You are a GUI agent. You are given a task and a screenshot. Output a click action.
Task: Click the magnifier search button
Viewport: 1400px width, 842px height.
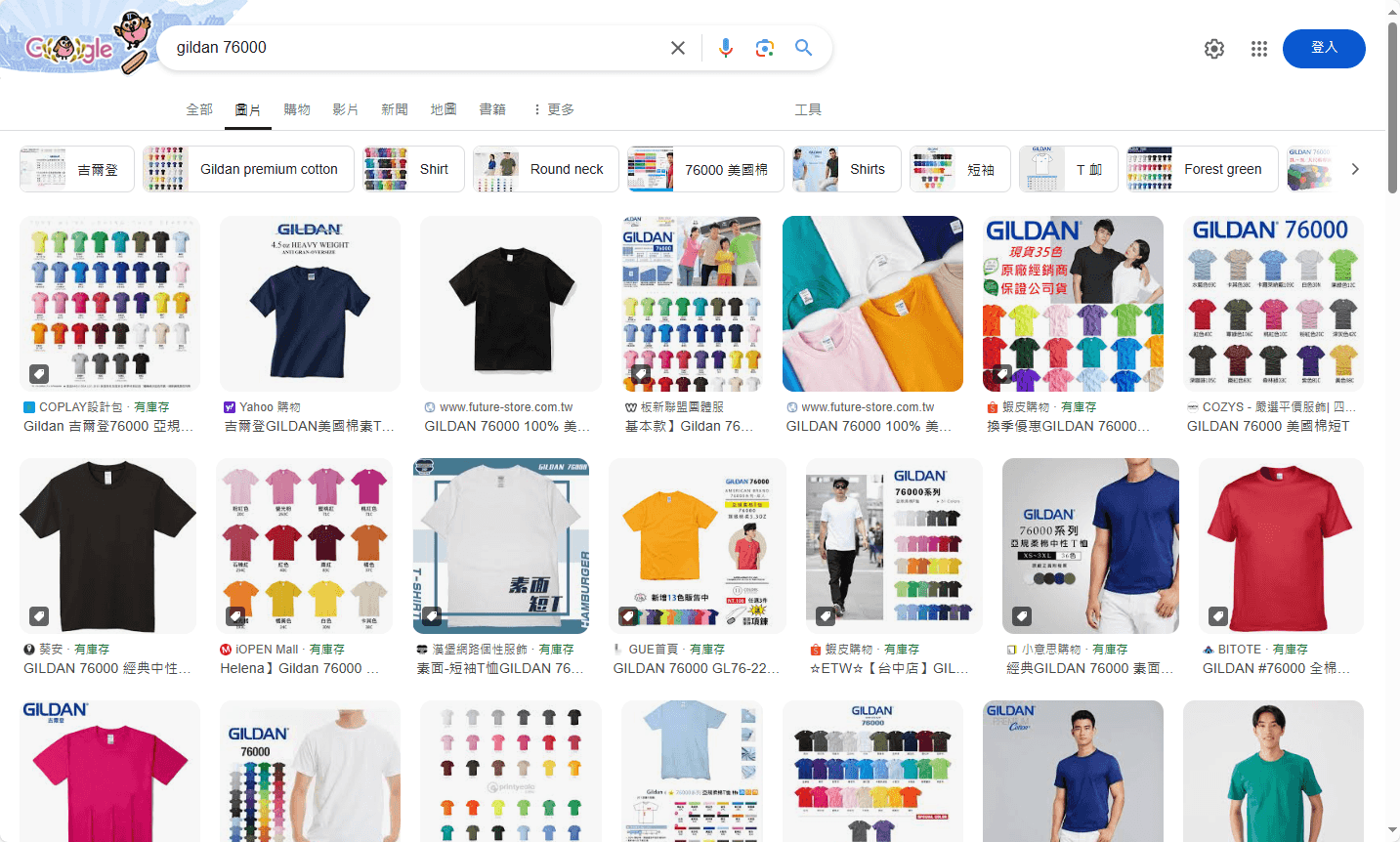[804, 48]
